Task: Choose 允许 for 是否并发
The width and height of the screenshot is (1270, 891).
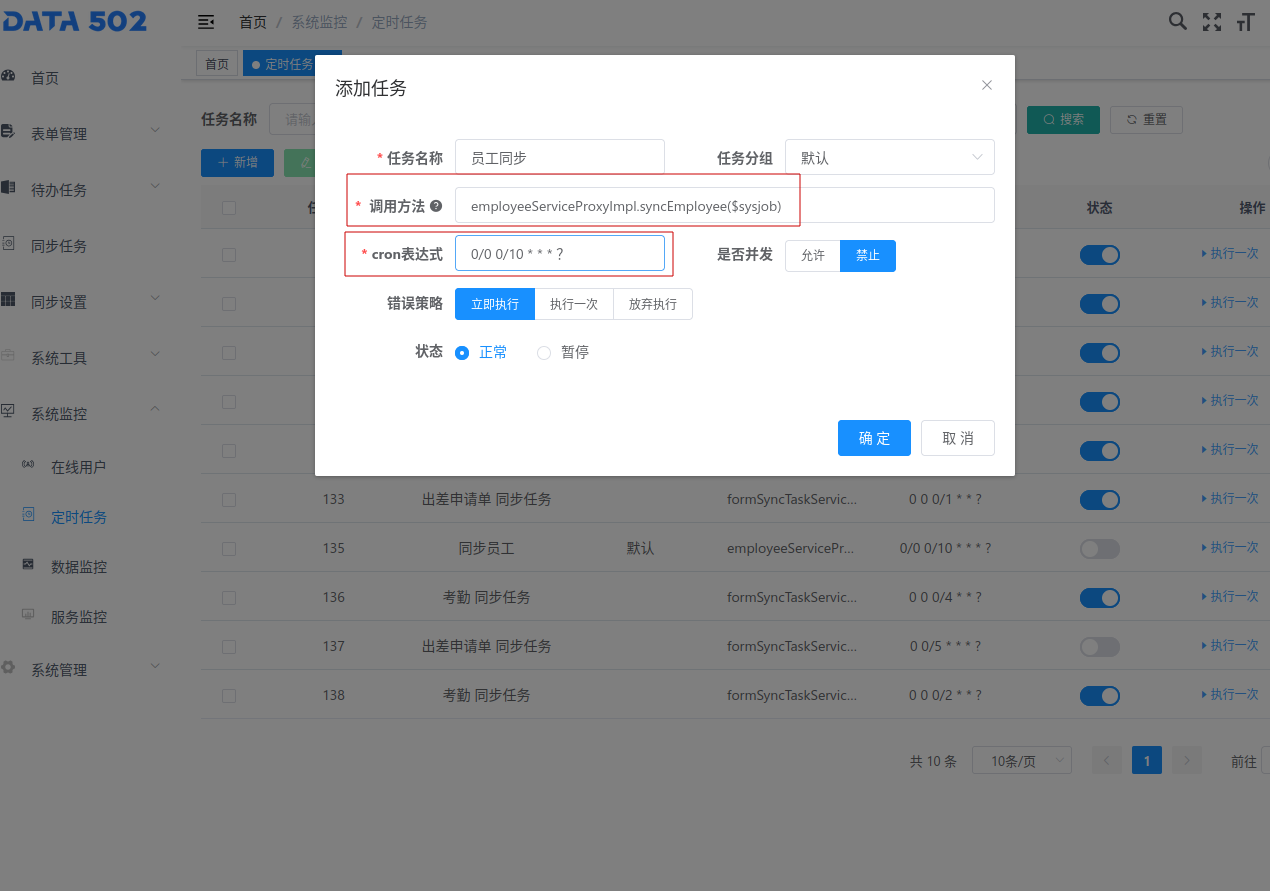Action: click(x=812, y=256)
